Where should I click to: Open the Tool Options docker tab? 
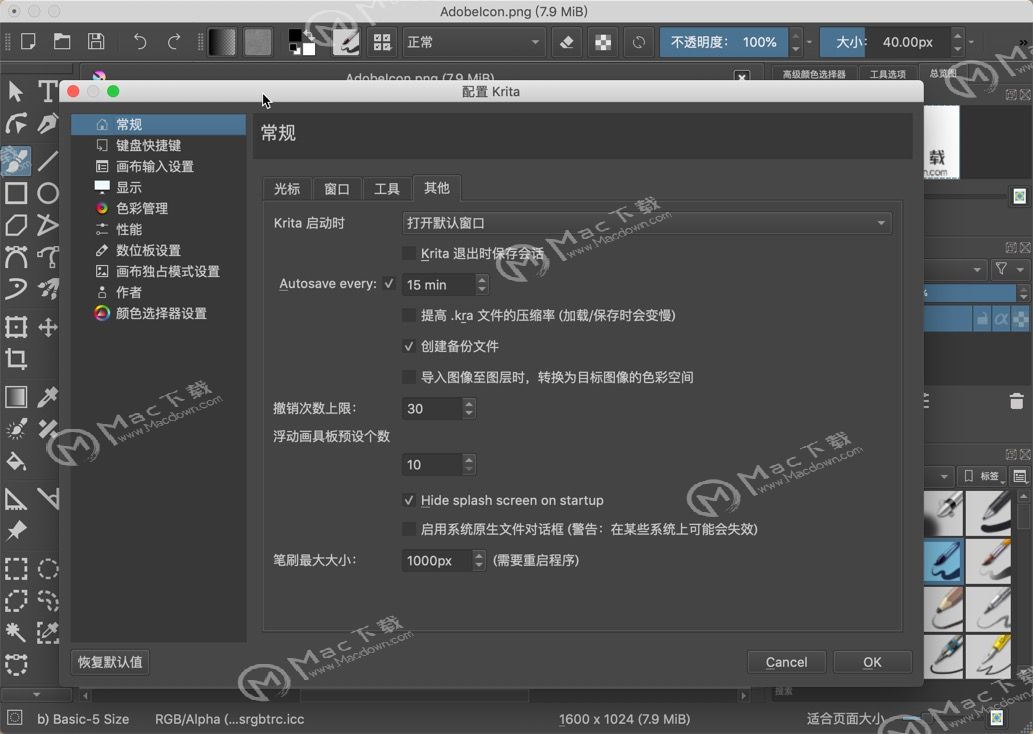[x=887, y=74]
